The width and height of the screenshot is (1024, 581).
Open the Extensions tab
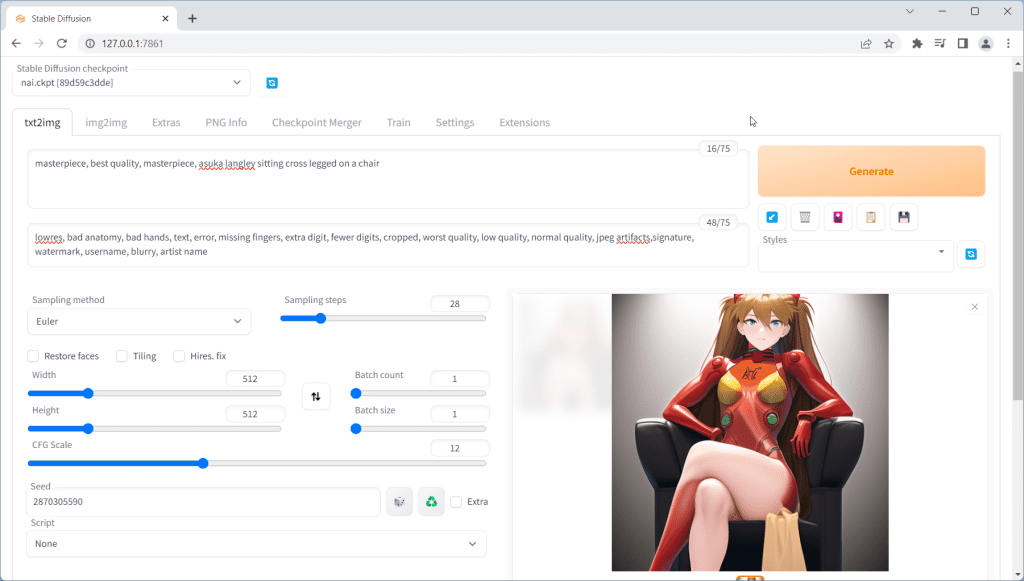[x=524, y=123]
